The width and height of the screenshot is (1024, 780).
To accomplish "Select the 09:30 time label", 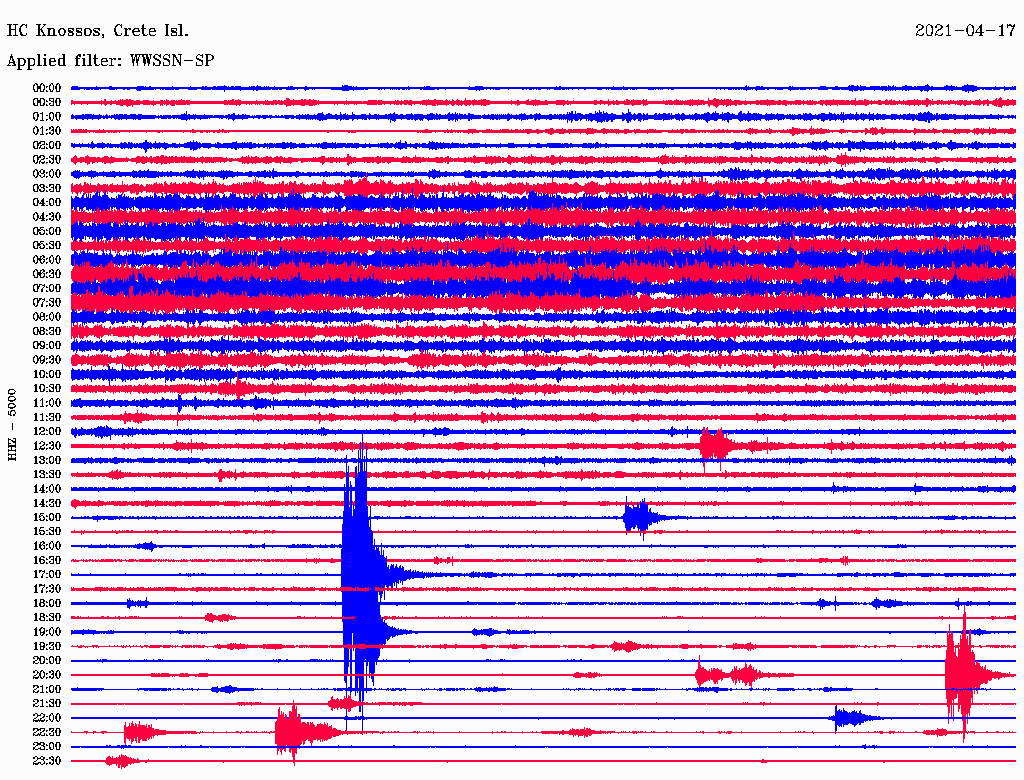I will [47, 360].
